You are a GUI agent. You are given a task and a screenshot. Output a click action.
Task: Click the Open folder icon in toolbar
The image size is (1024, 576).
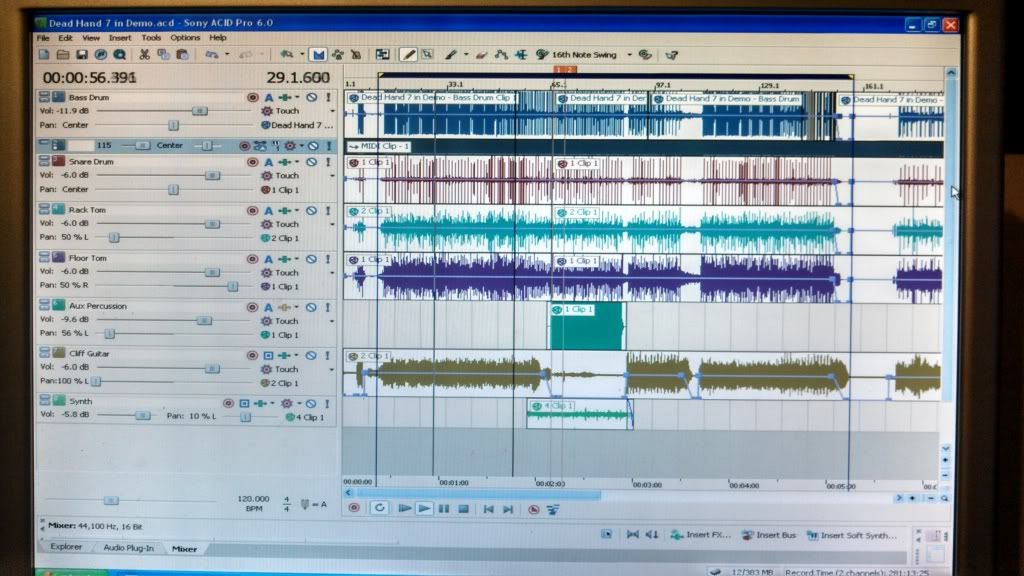pyautogui.click(x=63, y=55)
